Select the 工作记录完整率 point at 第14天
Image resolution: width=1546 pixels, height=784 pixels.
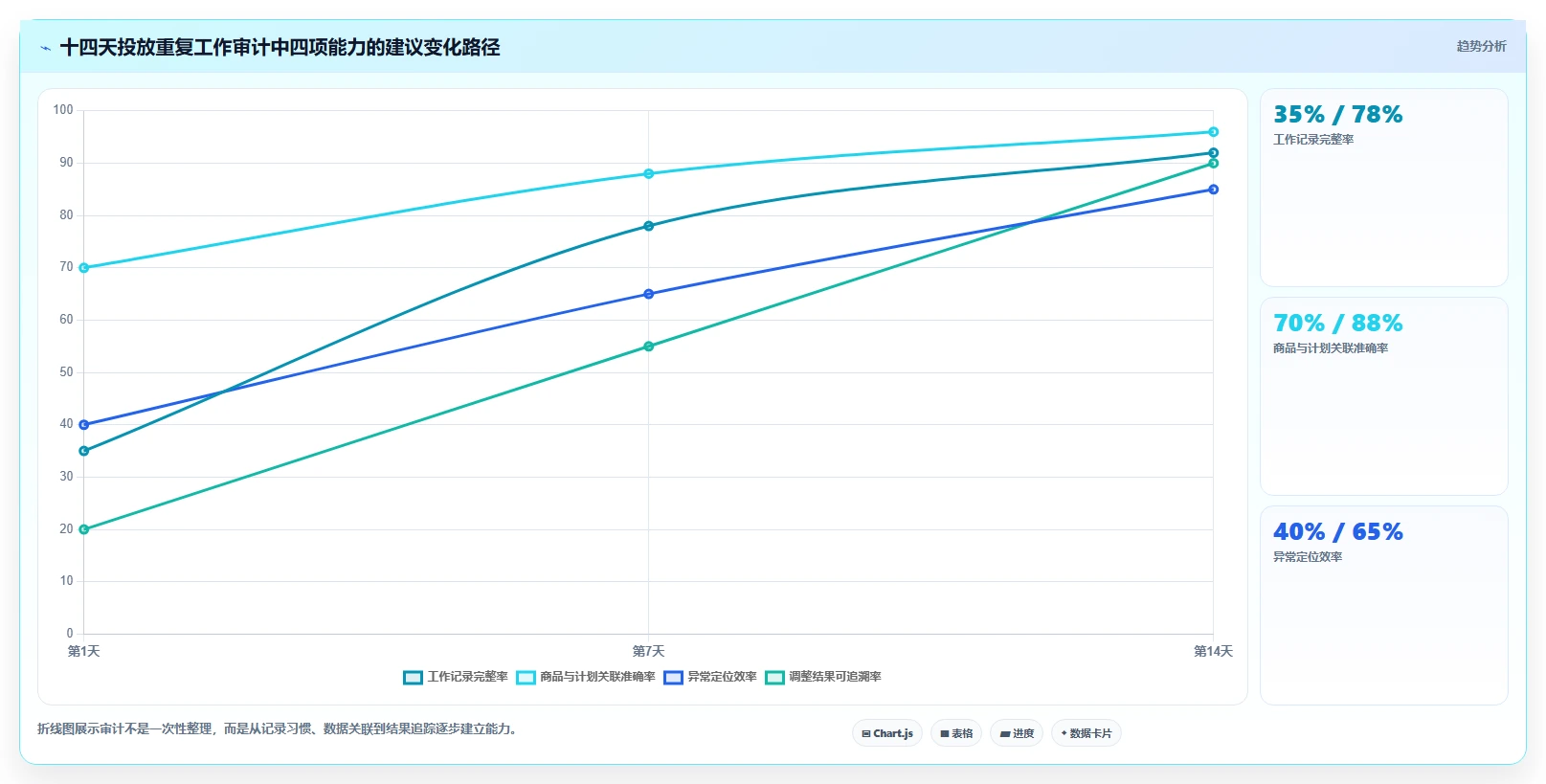[1213, 153]
